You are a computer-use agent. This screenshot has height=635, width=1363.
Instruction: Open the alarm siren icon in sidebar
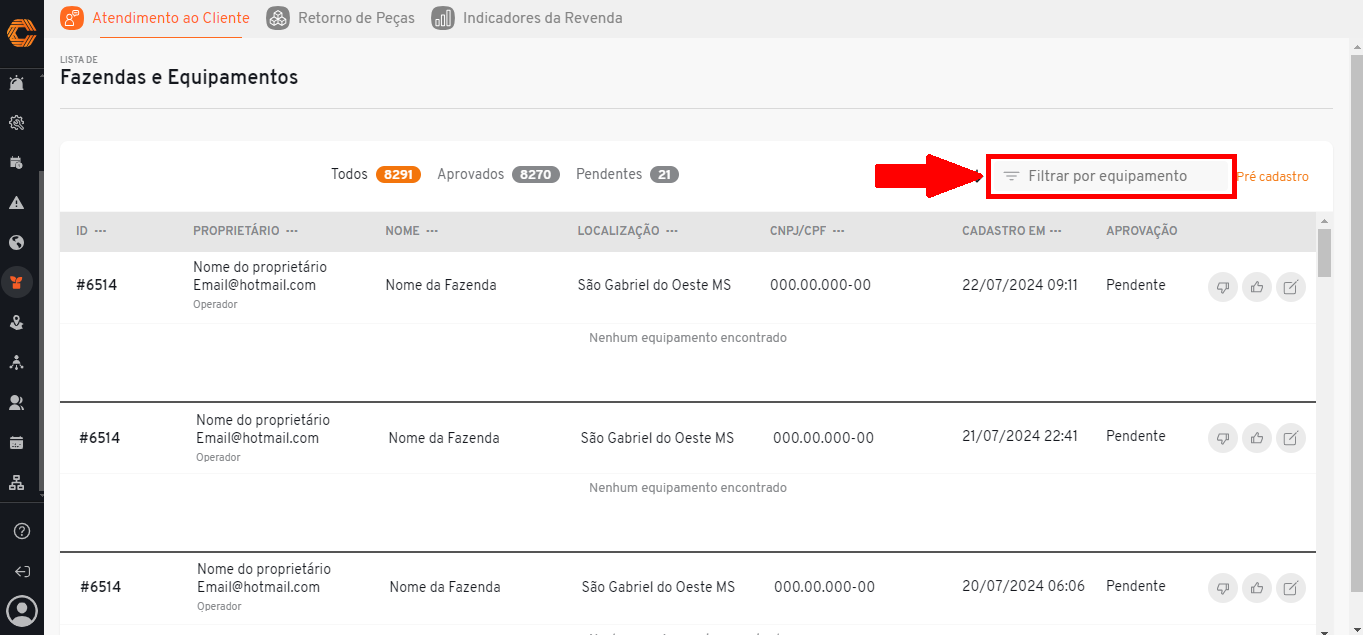pos(16,83)
